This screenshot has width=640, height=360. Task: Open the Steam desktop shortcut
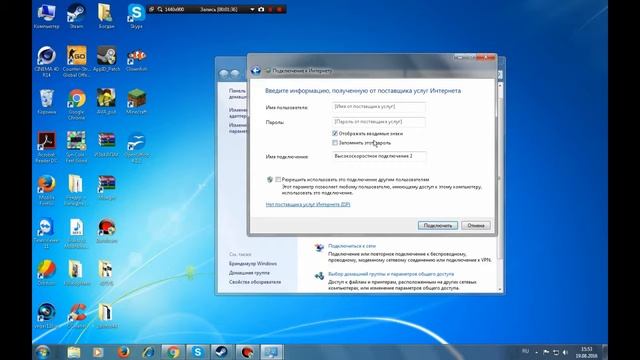(x=76, y=16)
